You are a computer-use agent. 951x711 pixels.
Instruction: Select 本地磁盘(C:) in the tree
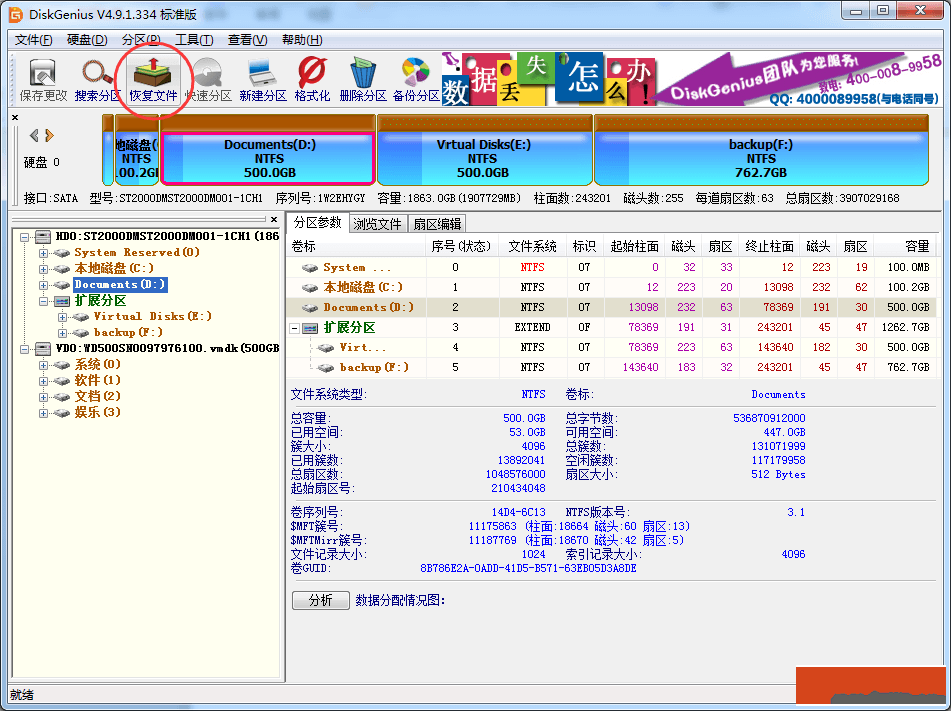click(114, 268)
